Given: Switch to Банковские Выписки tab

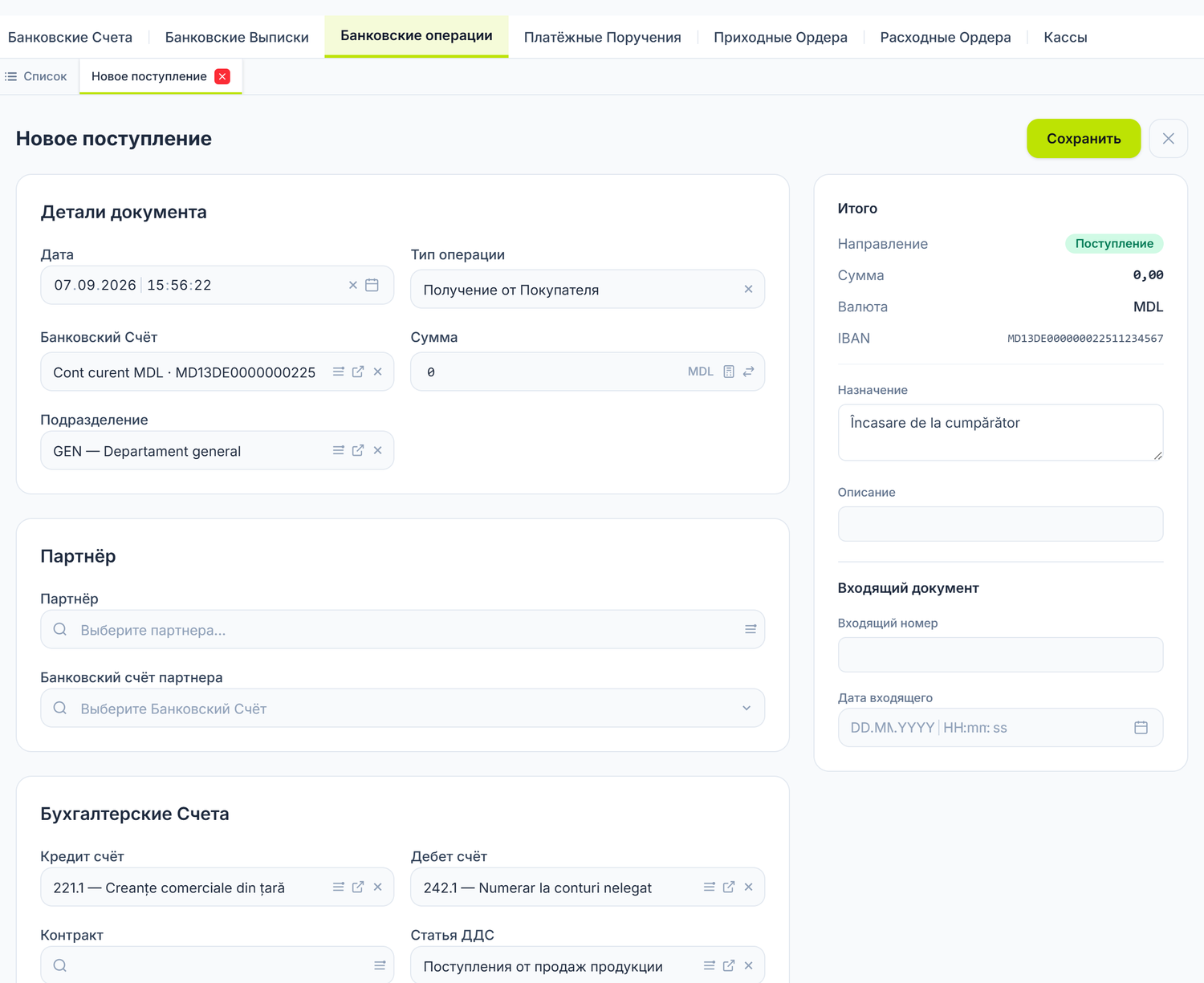Looking at the screenshot, I should pyautogui.click(x=237, y=37).
